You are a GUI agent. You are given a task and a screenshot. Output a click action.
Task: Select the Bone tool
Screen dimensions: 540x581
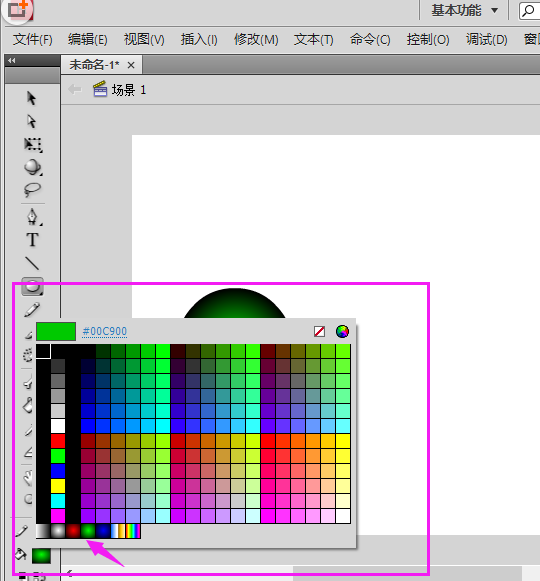[x=29, y=382]
